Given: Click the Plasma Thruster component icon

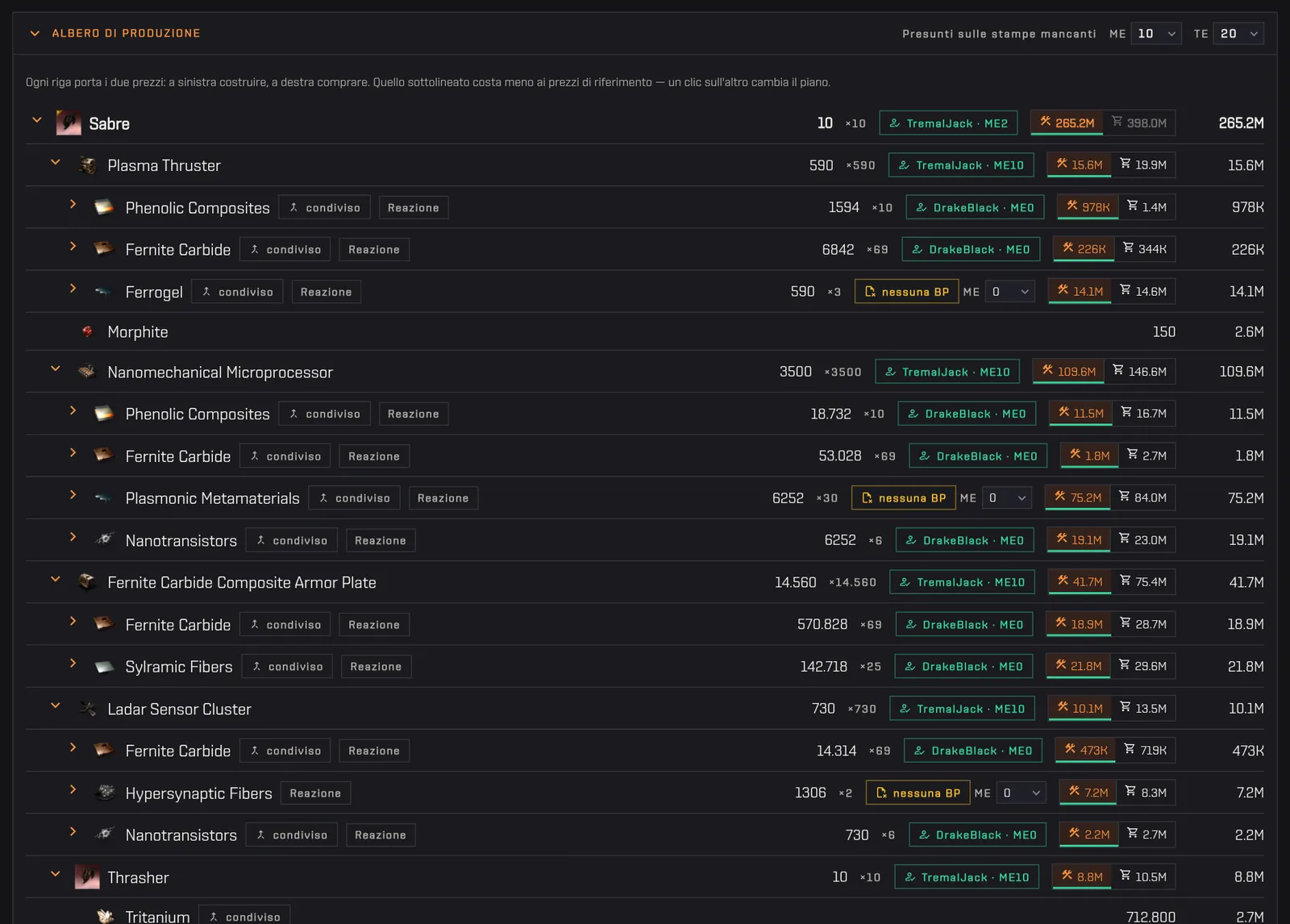Looking at the screenshot, I should 87,165.
